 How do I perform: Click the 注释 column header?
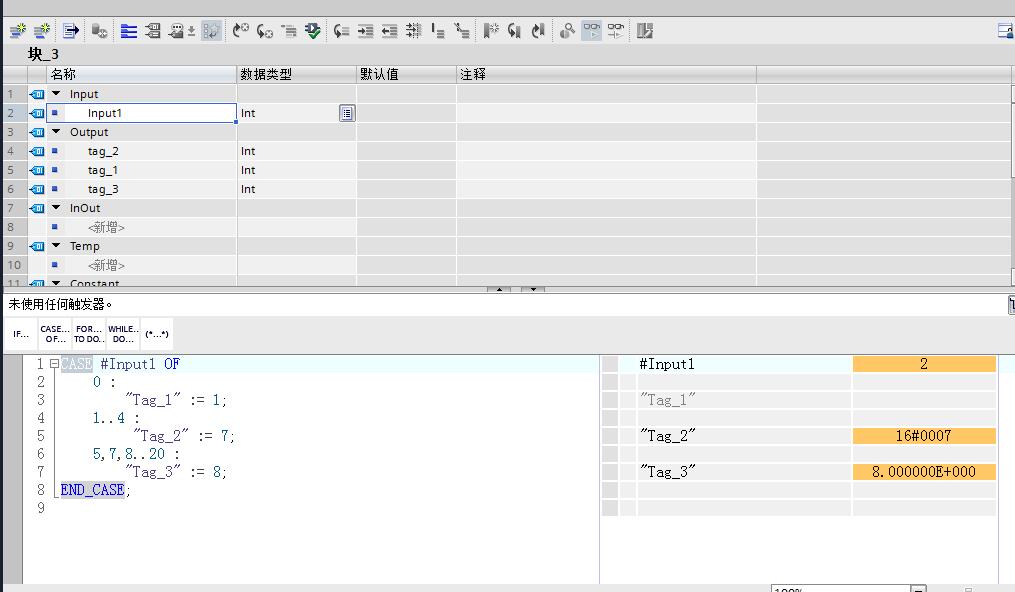pyautogui.click(x=607, y=74)
